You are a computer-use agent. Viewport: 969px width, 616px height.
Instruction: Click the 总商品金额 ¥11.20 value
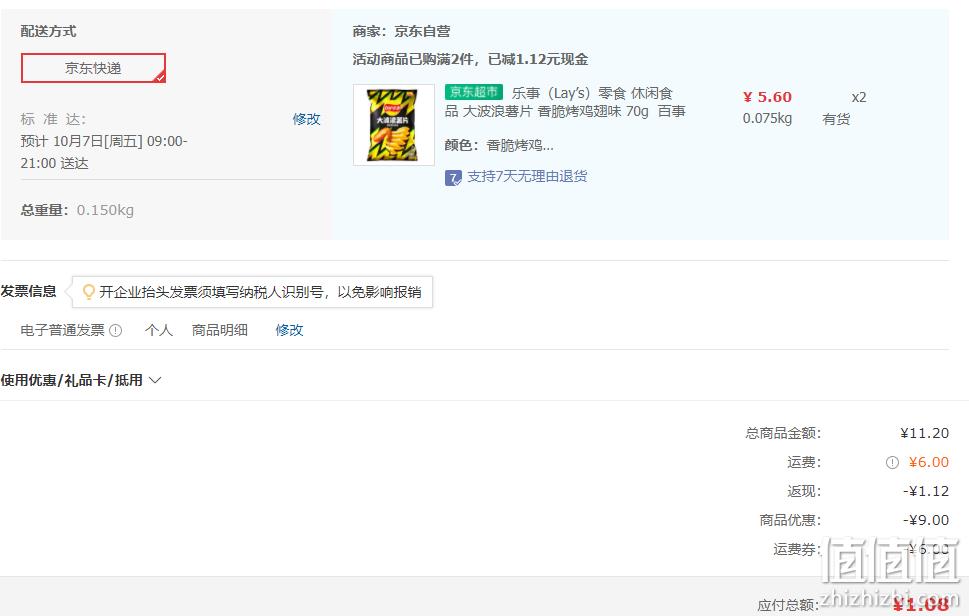coord(925,434)
